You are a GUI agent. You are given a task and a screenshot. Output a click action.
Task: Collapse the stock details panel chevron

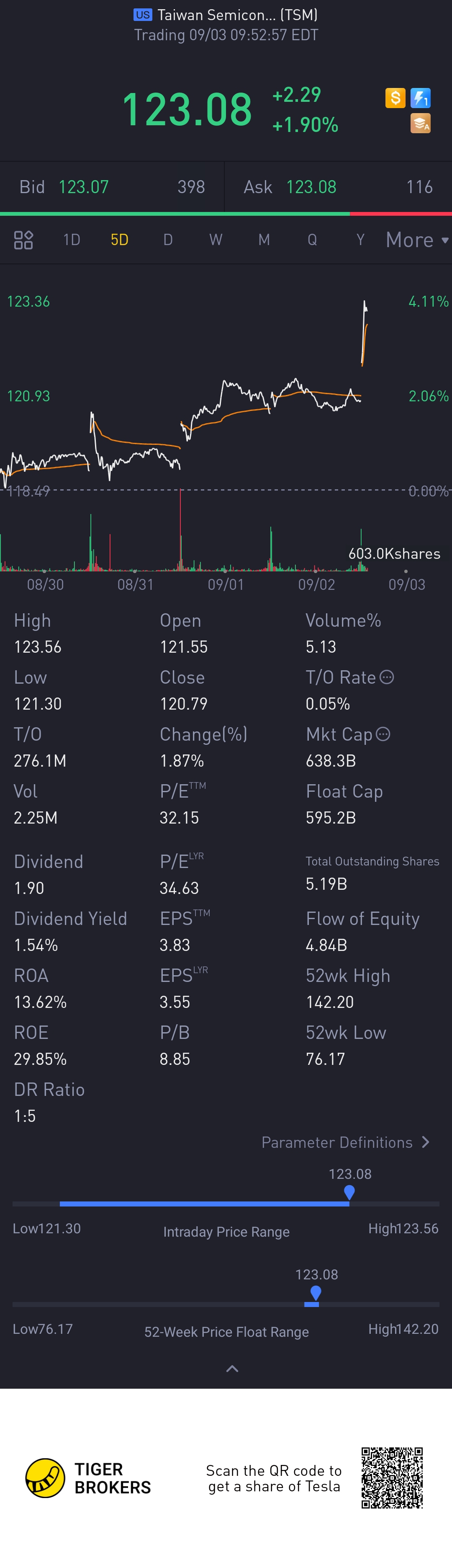[x=232, y=1368]
